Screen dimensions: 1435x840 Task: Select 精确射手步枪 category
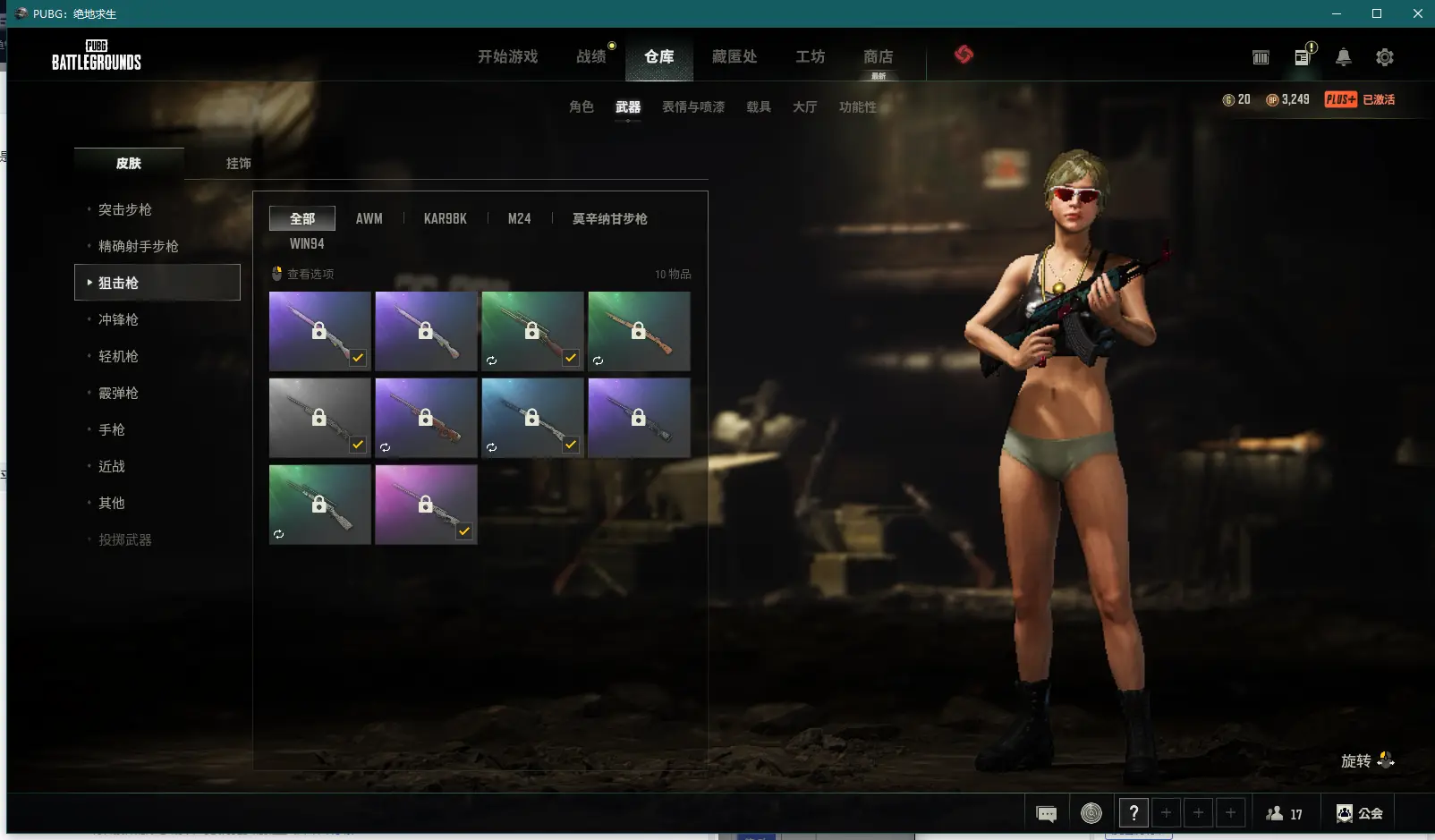pyautogui.click(x=139, y=246)
